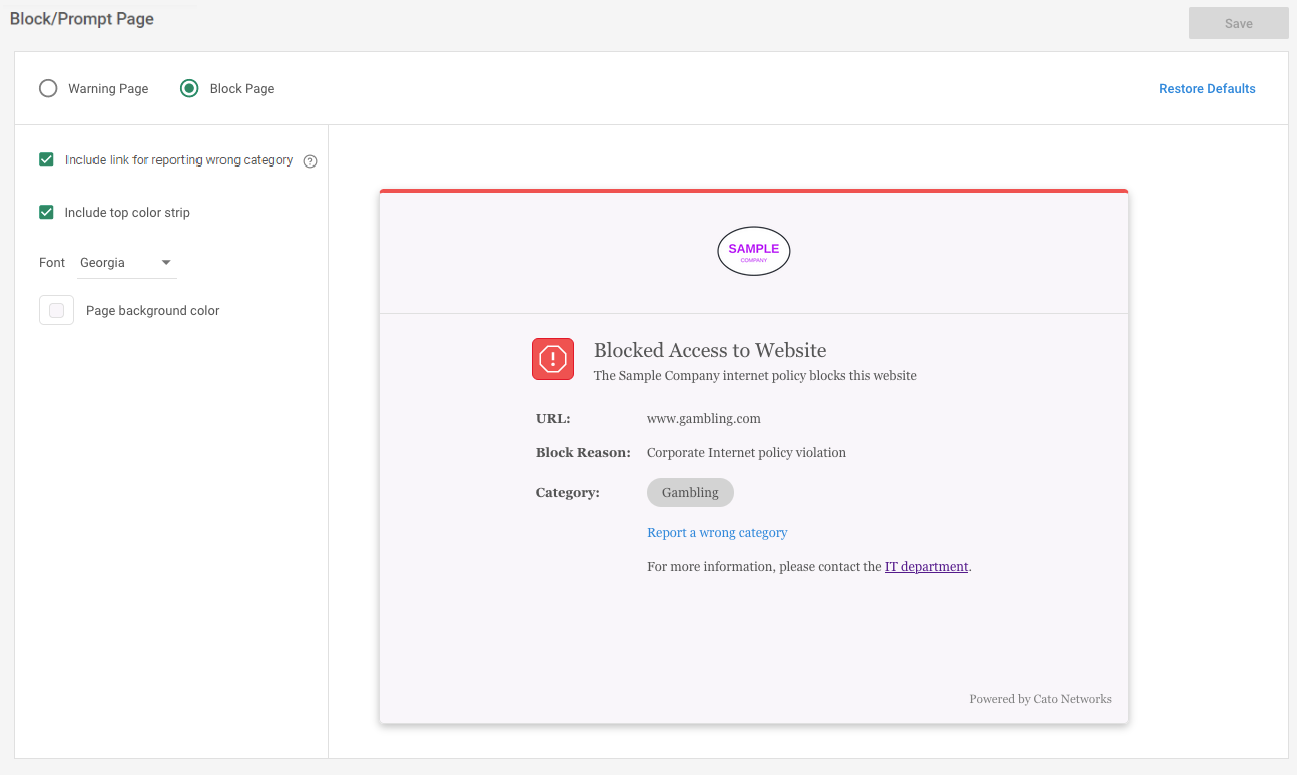Click Restore Defaults link

coord(1207,89)
